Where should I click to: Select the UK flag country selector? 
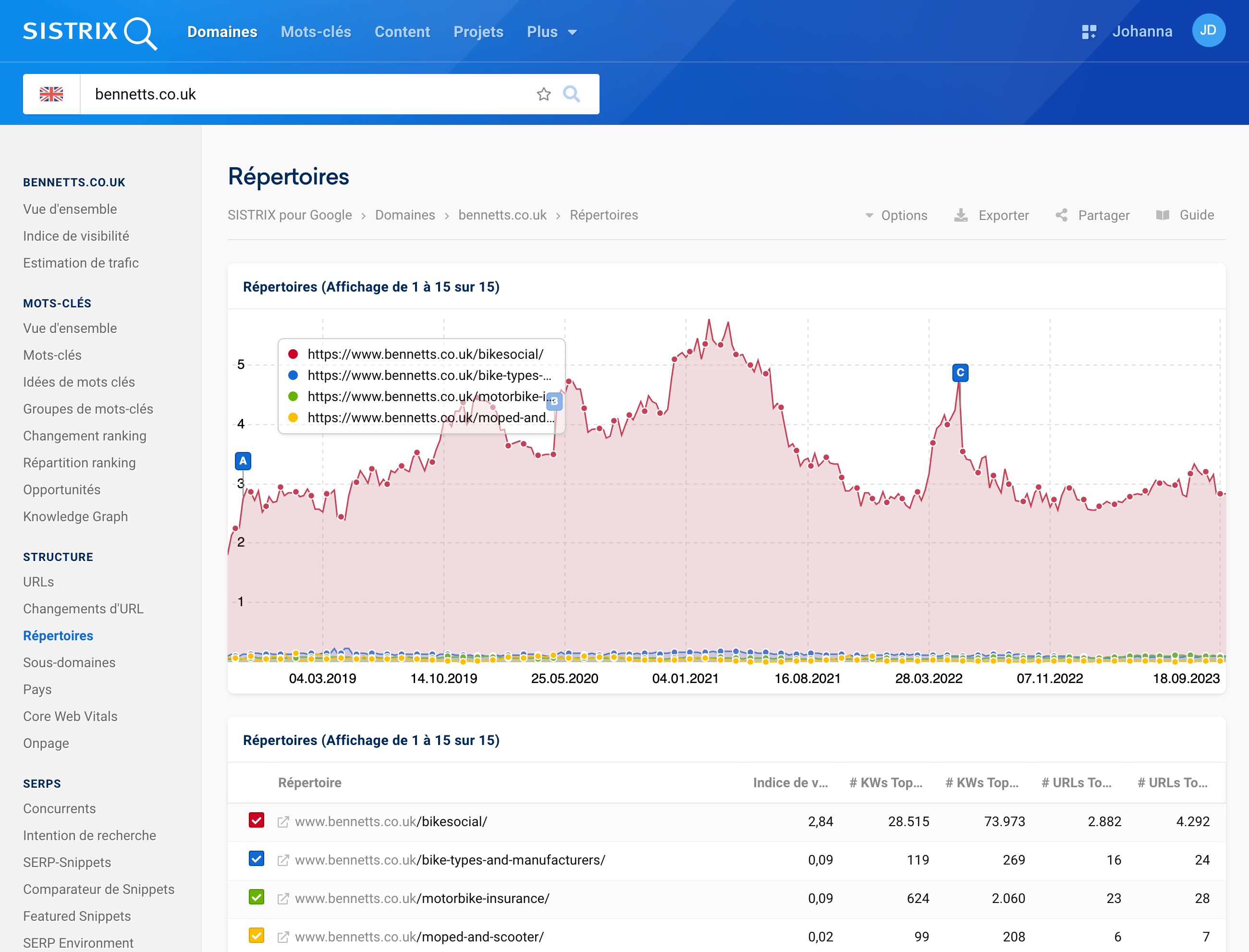point(51,94)
